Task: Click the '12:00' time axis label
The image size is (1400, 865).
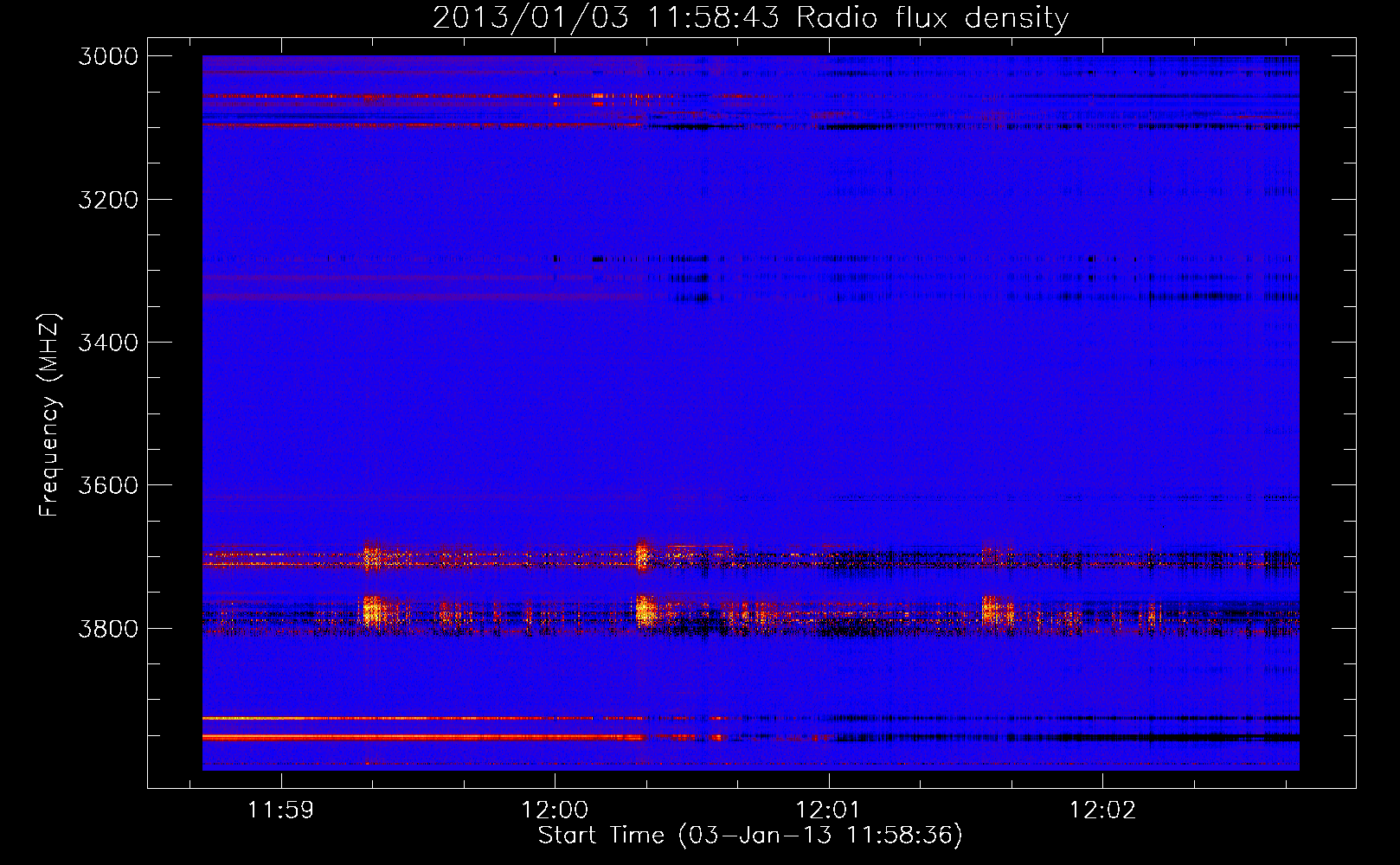Action: [x=555, y=811]
